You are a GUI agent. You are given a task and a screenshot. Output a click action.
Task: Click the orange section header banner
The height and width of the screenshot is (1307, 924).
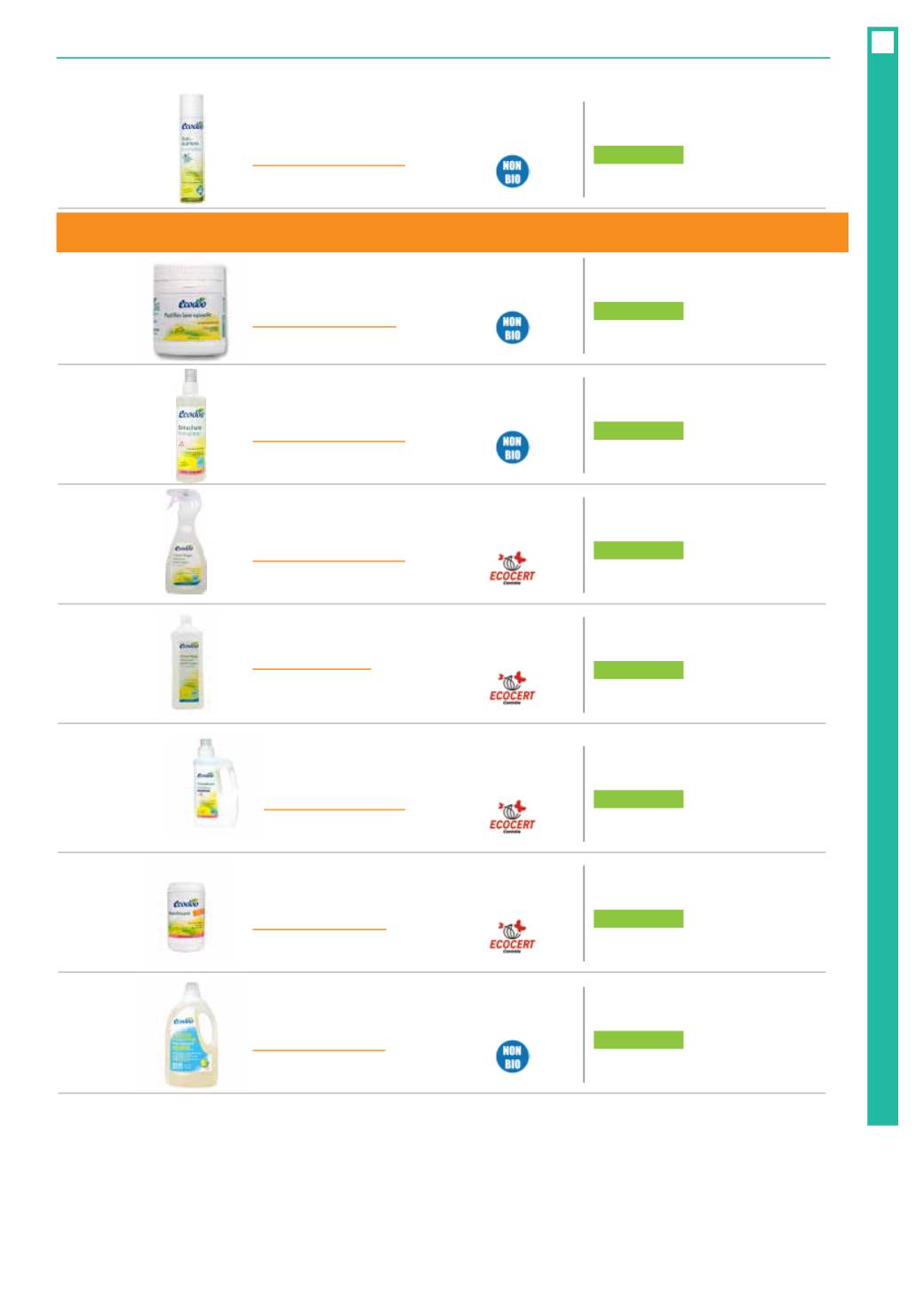(452, 232)
